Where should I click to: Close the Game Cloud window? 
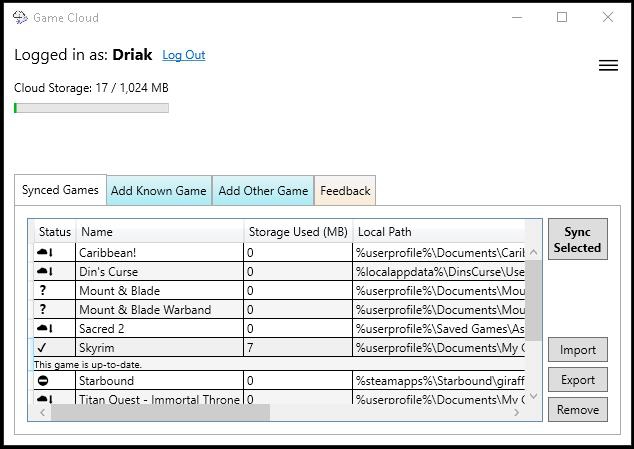pos(608,17)
